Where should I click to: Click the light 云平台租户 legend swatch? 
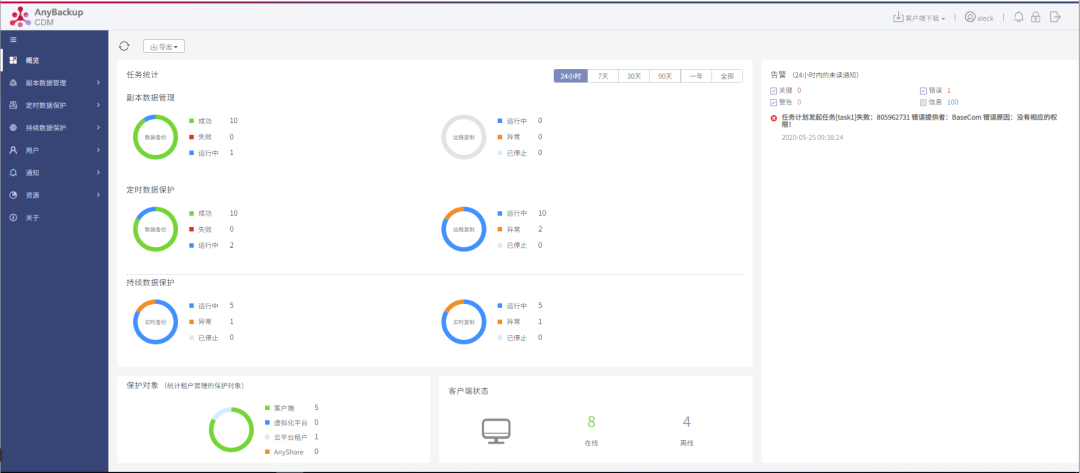pyautogui.click(x=267, y=437)
